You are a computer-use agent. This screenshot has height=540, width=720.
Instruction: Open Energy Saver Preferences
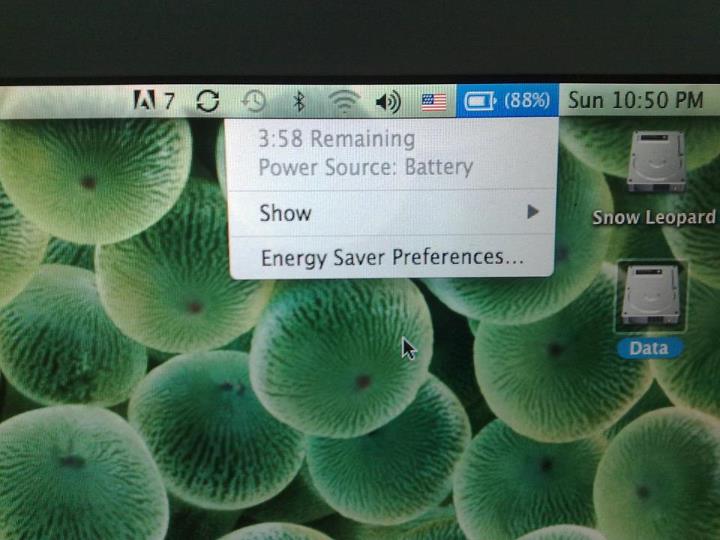pyautogui.click(x=391, y=258)
